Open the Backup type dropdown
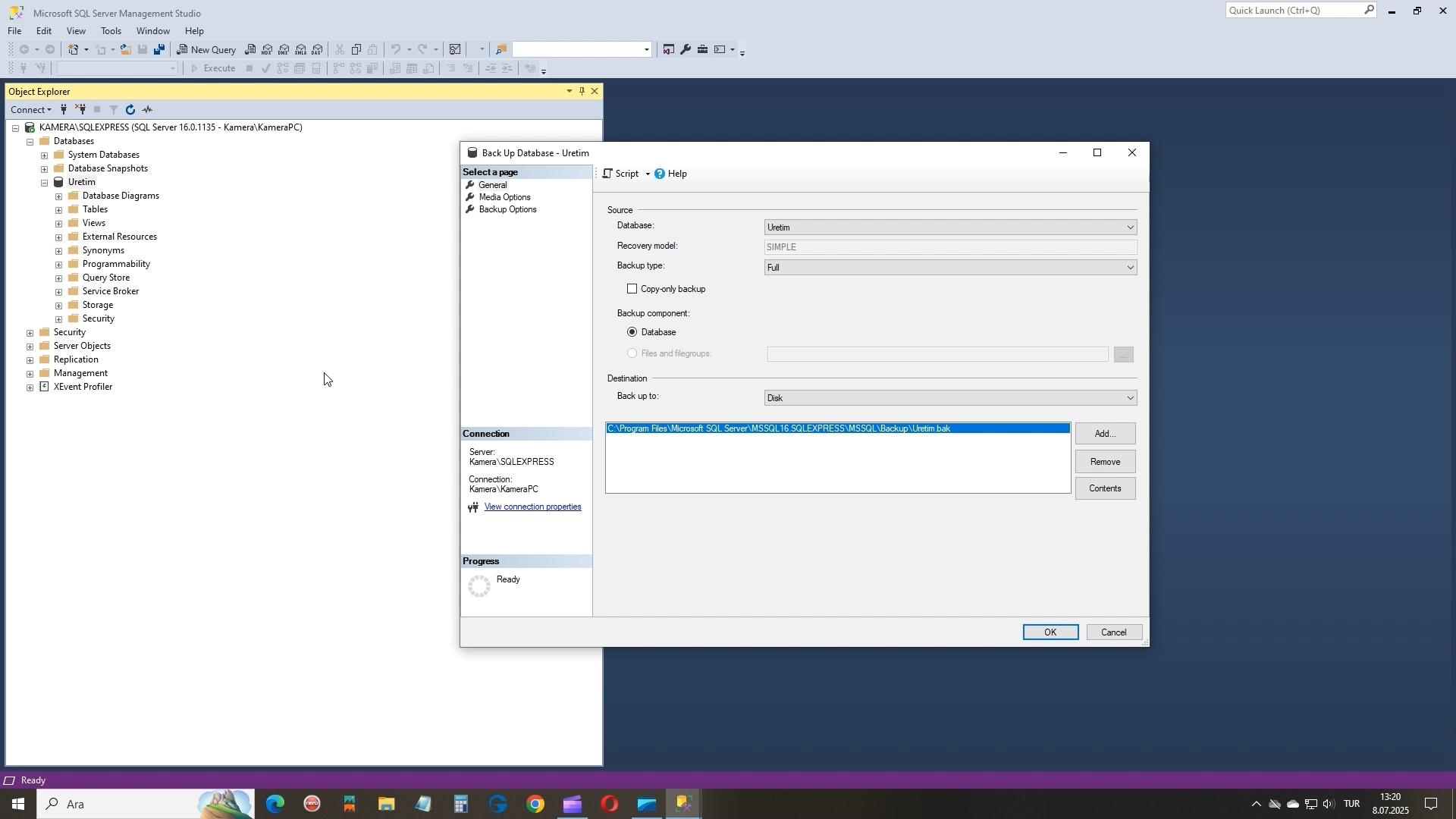Screen dimensions: 1456x819 (950, 268)
